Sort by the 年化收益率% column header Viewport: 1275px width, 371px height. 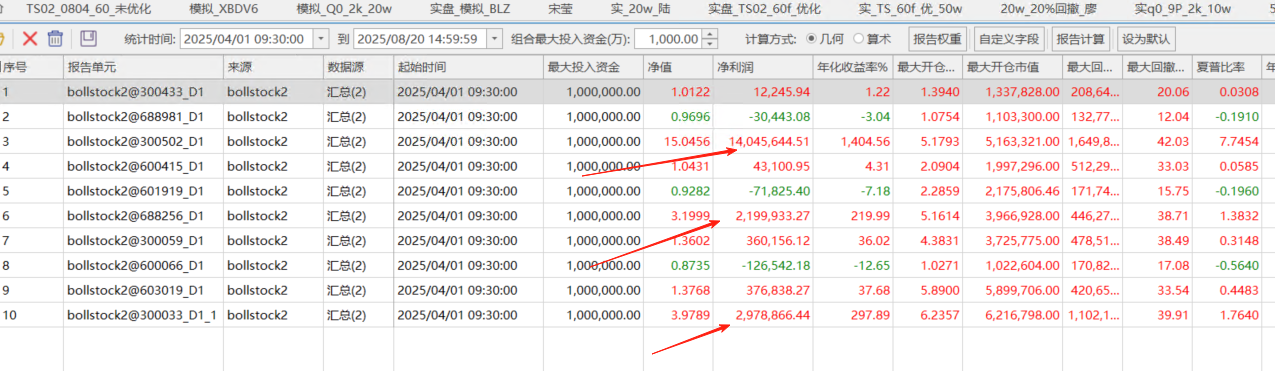pyautogui.click(x=853, y=68)
